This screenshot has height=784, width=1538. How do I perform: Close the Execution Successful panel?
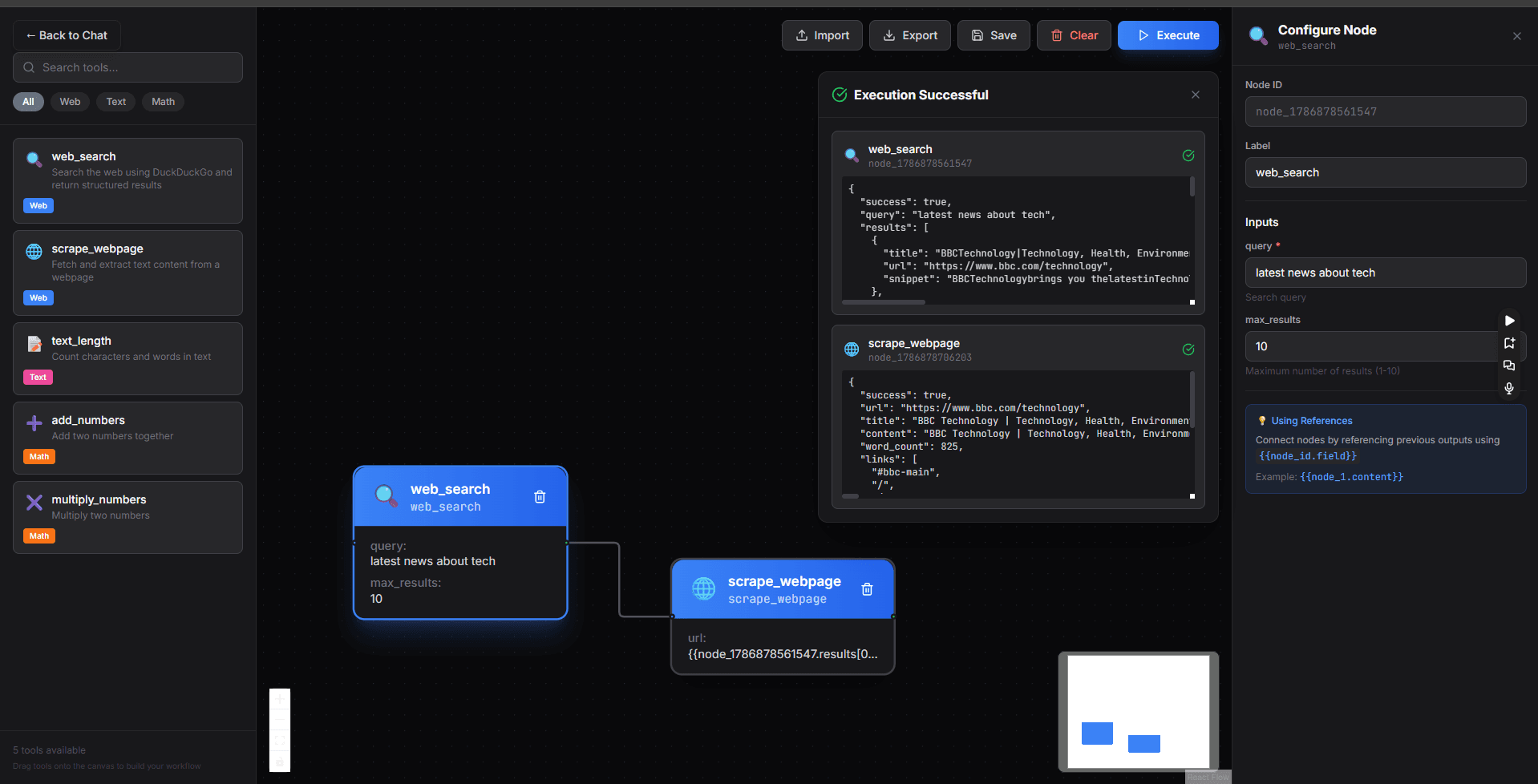click(1196, 95)
